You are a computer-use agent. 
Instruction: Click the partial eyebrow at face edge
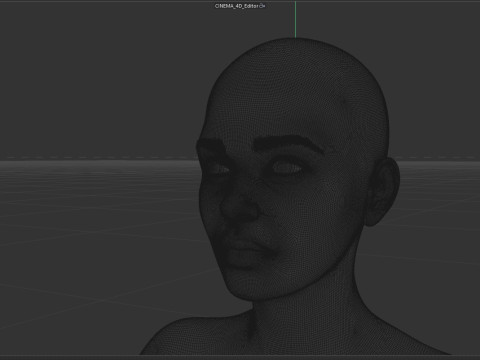211,146
